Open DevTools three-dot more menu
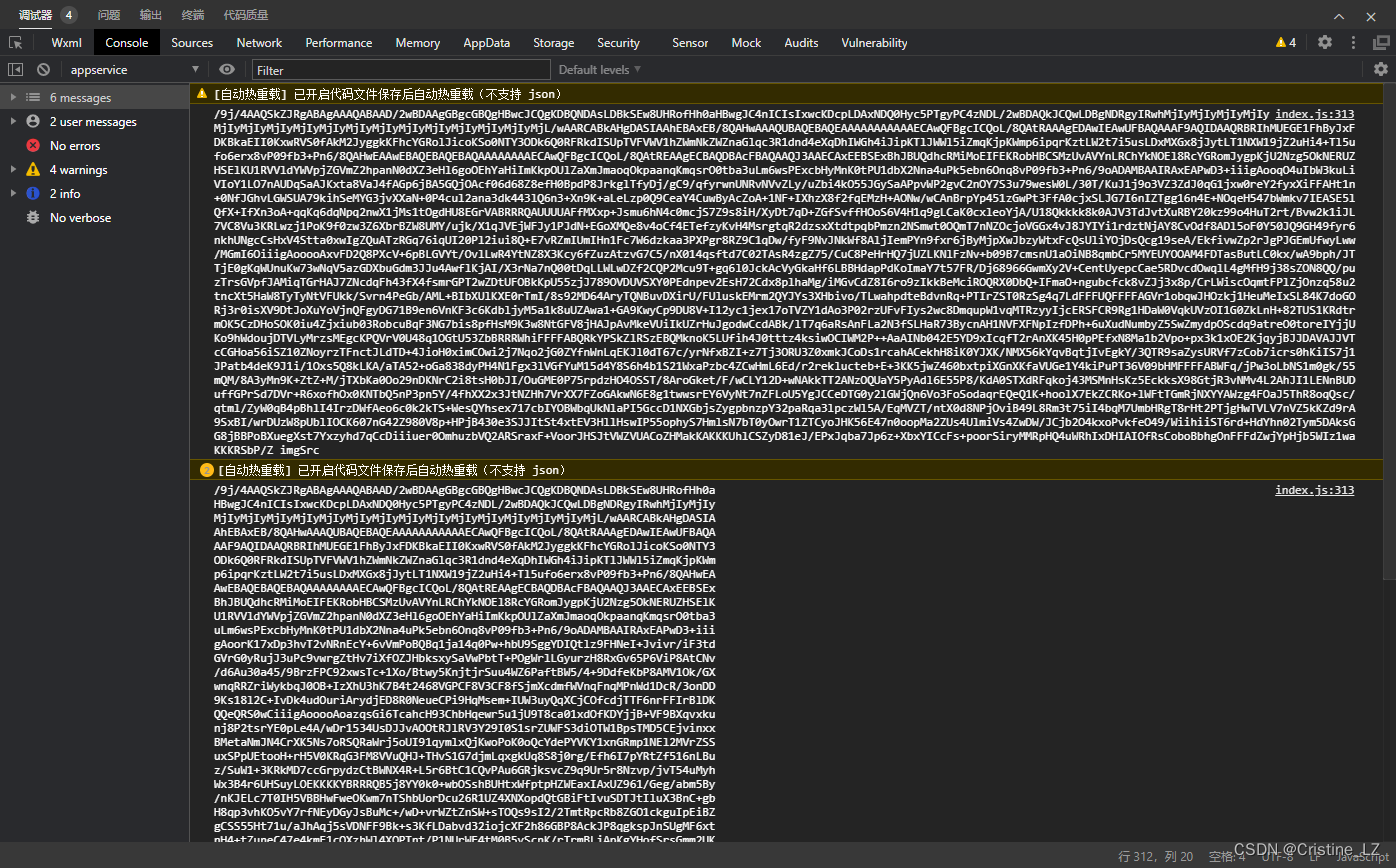 tap(1354, 42)
